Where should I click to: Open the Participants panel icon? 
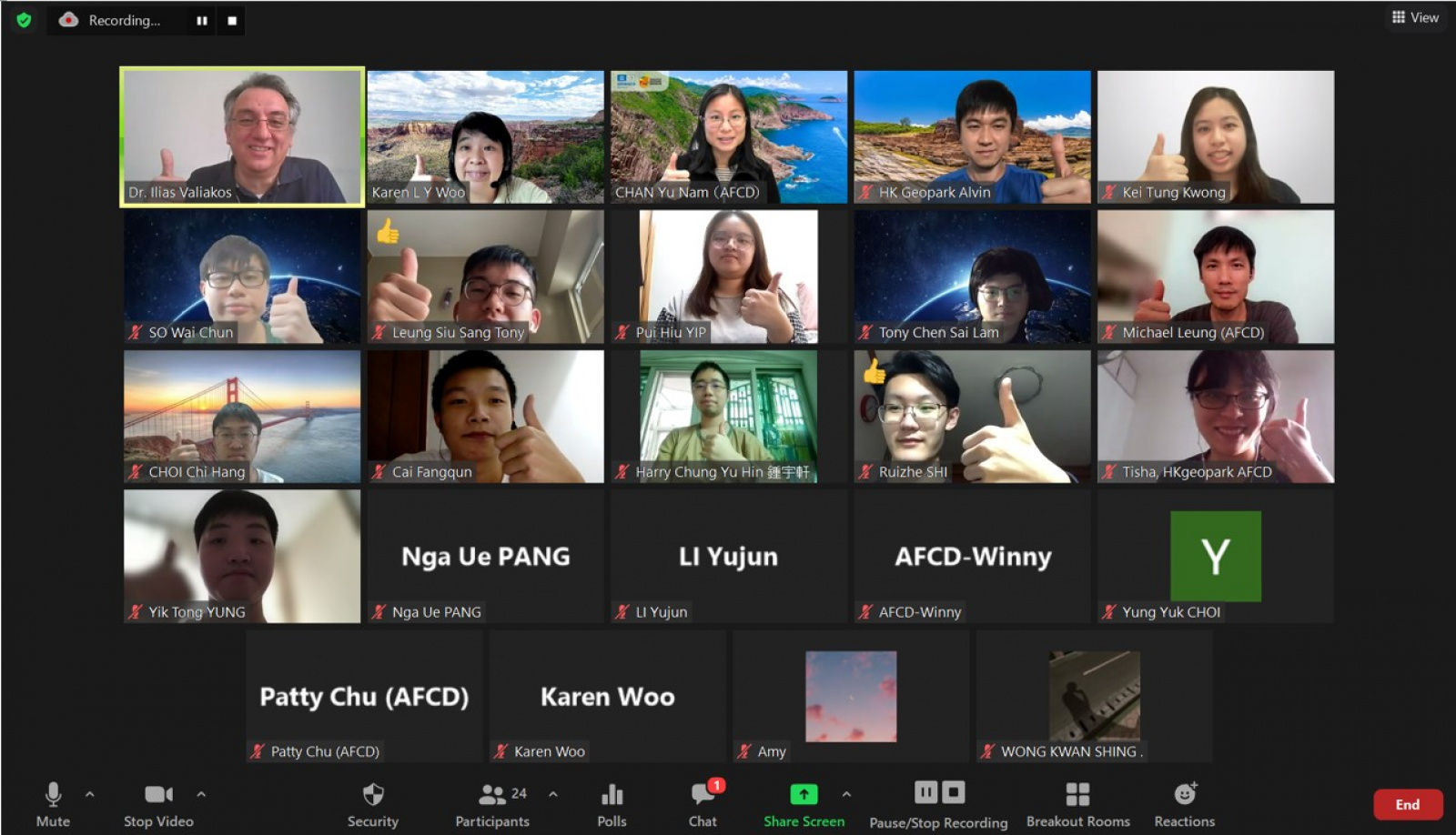(x=492, y=795)
